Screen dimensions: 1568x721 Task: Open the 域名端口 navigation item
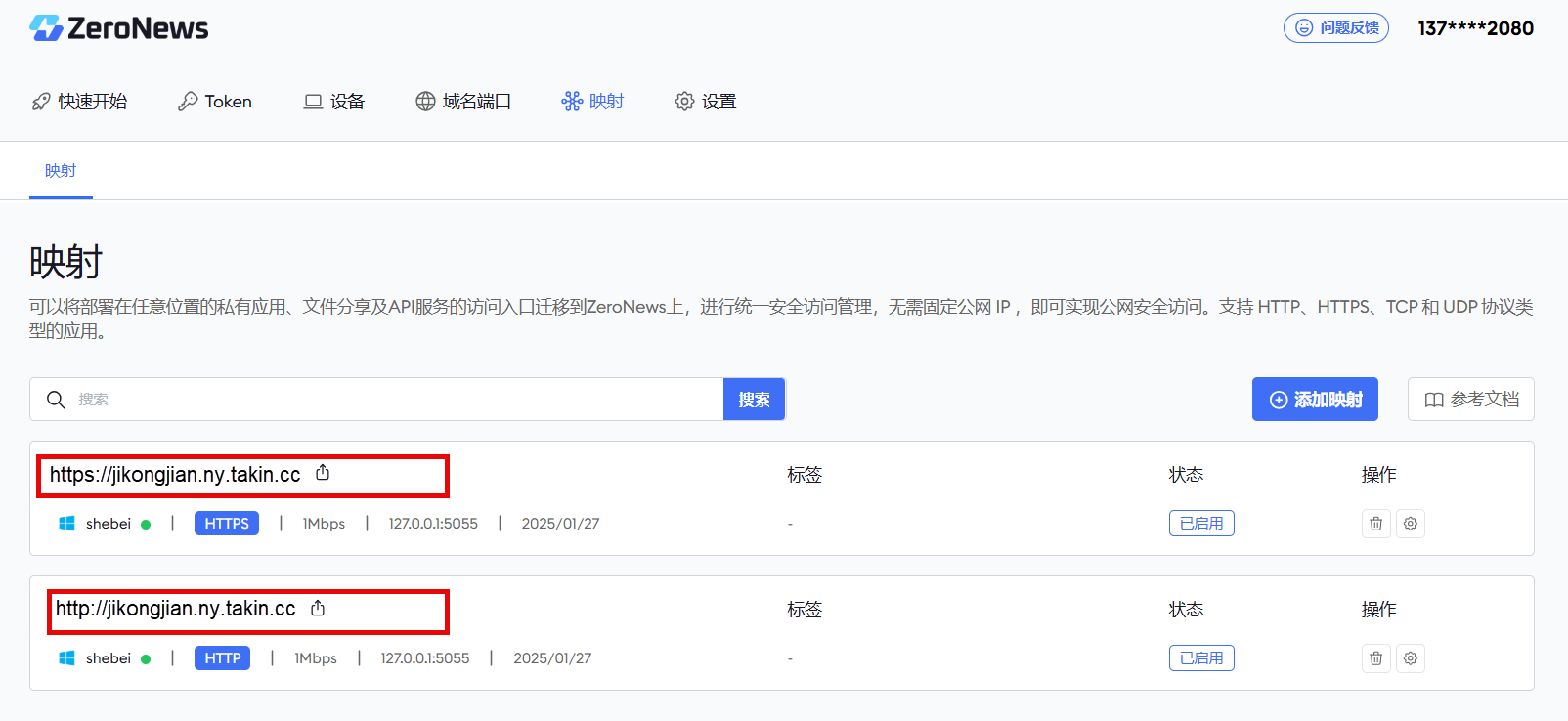point(463,102)
